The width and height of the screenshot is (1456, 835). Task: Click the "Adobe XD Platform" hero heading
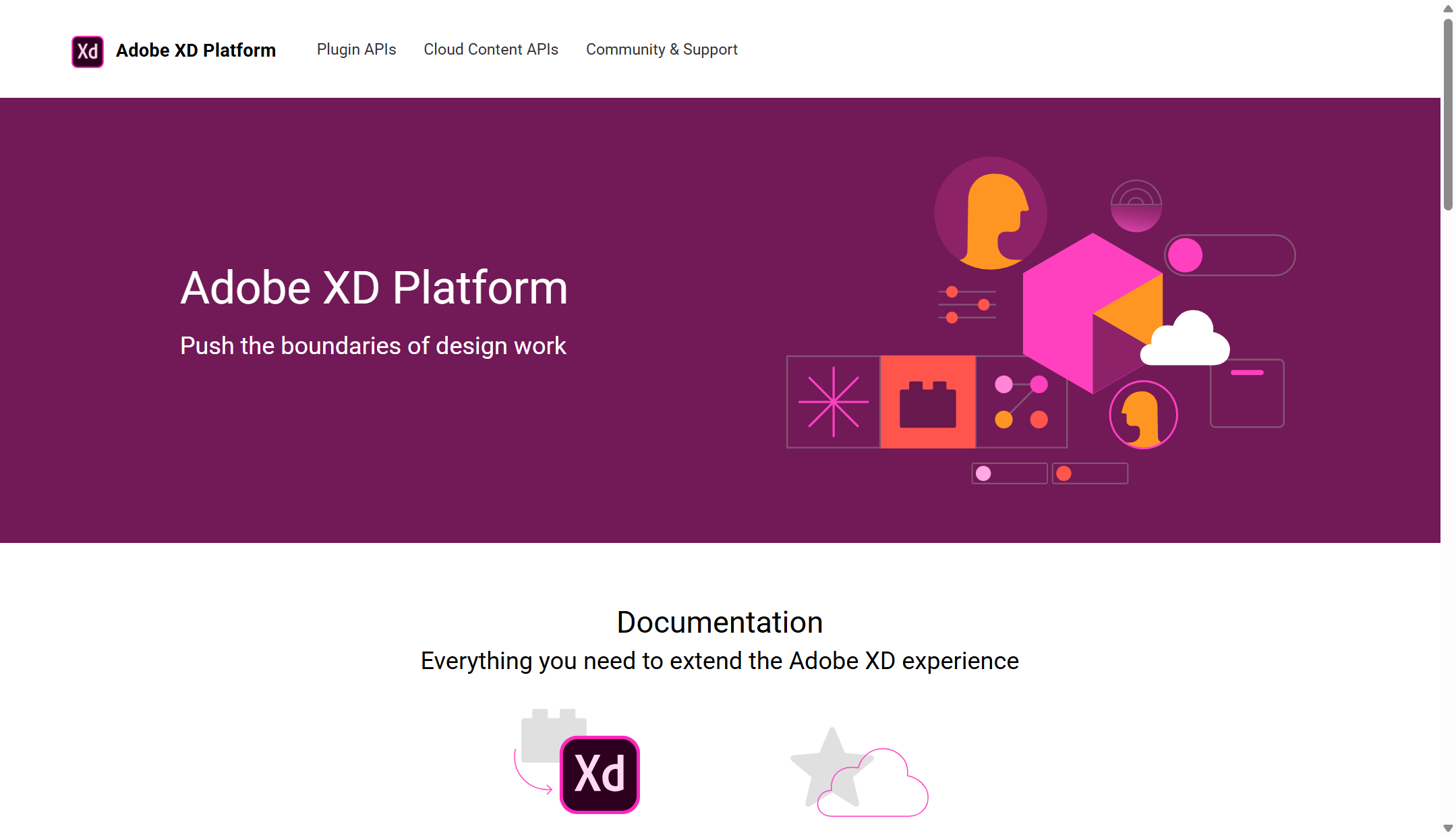374,288
